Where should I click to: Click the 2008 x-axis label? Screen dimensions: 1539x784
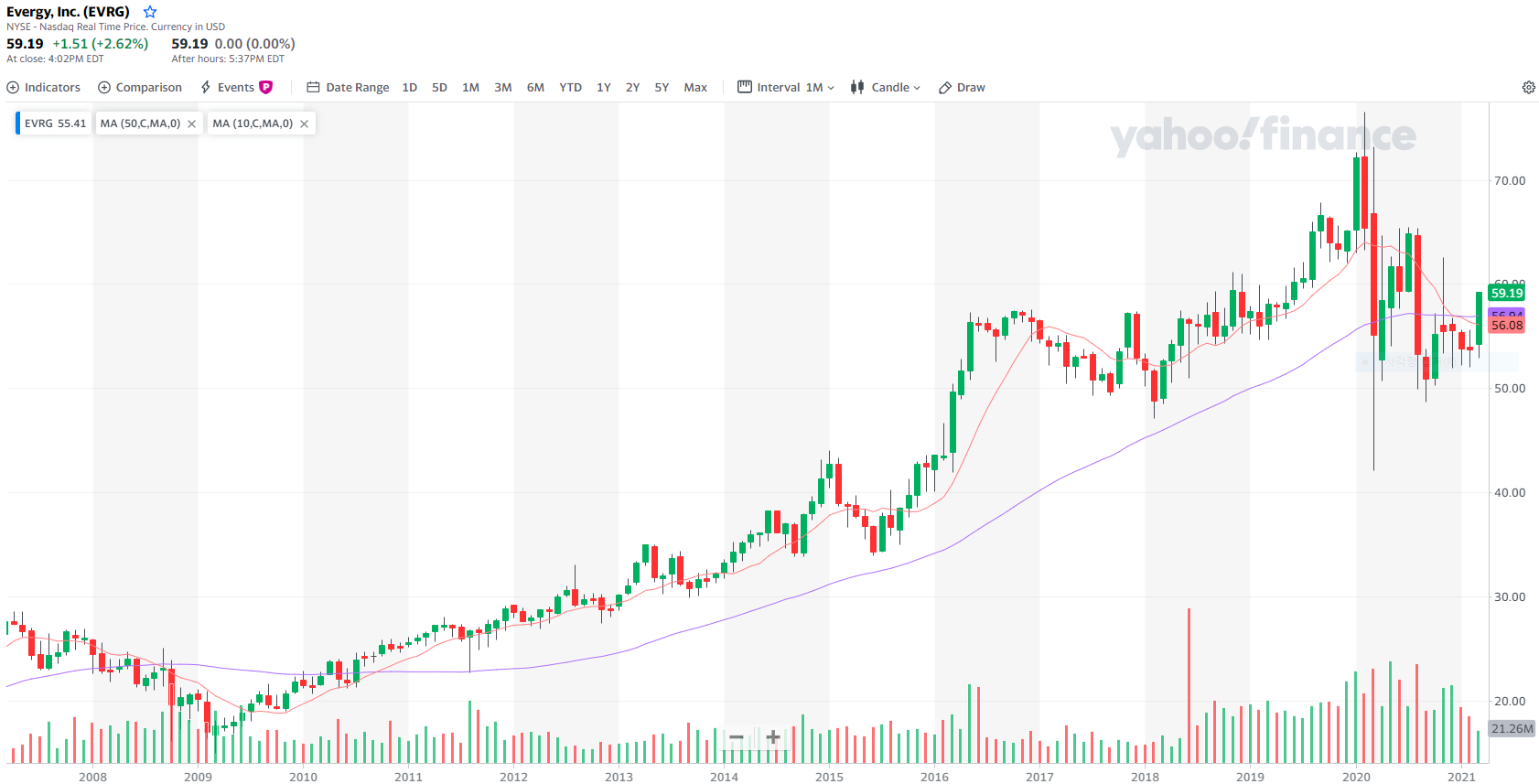pyautogui.click(x=92, y=777)
